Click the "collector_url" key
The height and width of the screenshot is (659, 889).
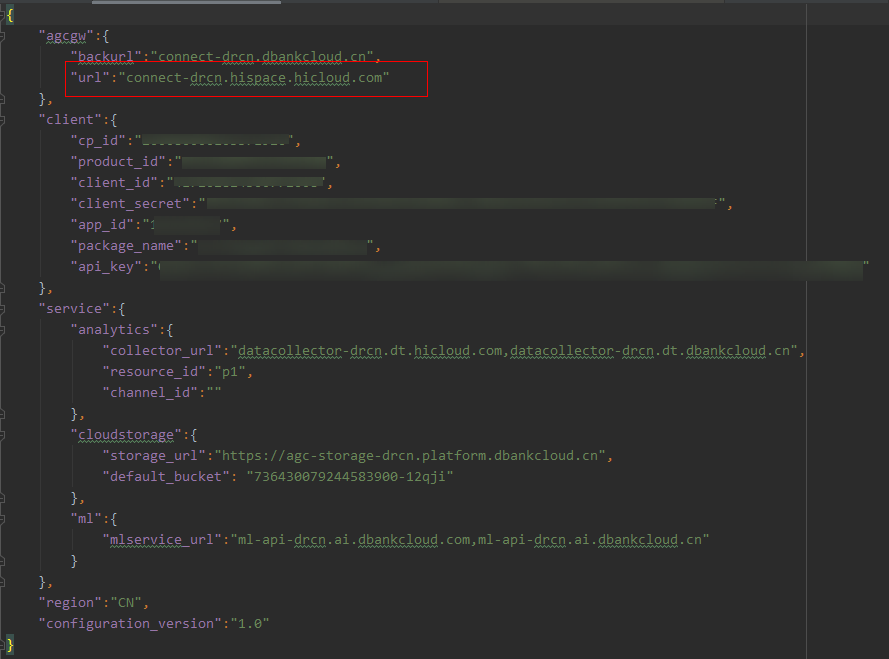coord(162,350)
